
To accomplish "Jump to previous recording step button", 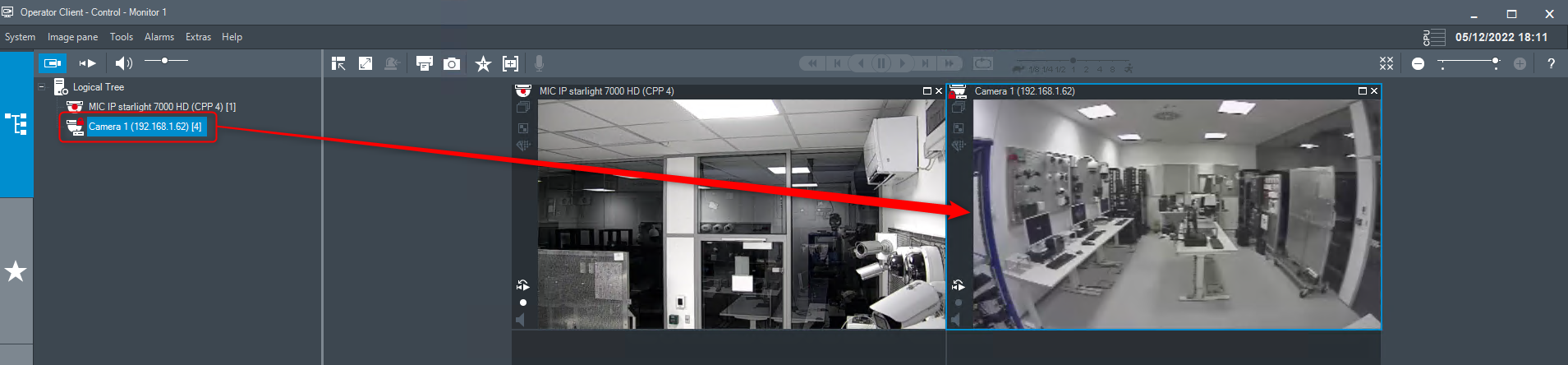I will click(x=837, y=63).
